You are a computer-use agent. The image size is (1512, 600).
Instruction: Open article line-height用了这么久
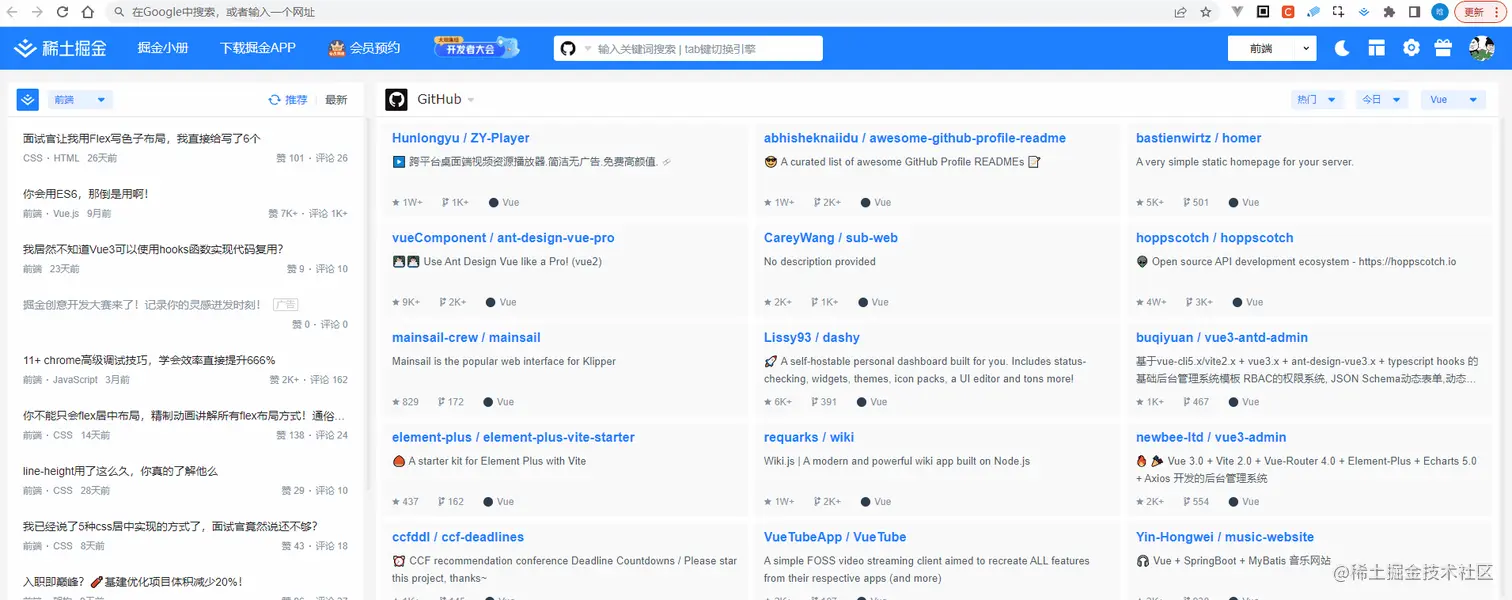[x=120, y=471]
